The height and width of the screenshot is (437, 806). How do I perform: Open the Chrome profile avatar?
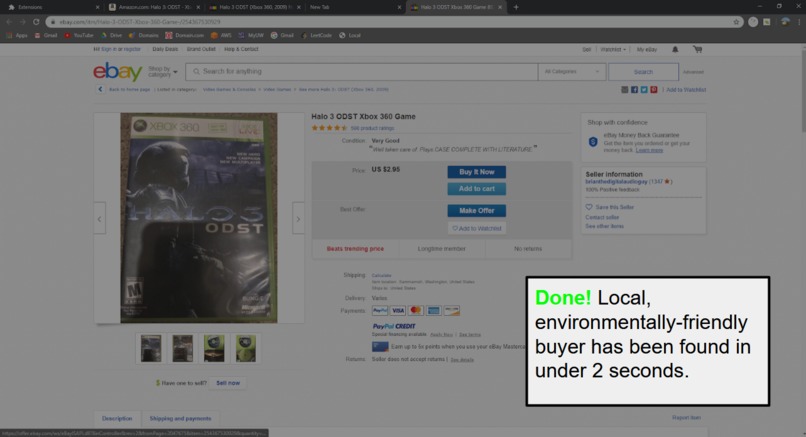coord(785,22)
